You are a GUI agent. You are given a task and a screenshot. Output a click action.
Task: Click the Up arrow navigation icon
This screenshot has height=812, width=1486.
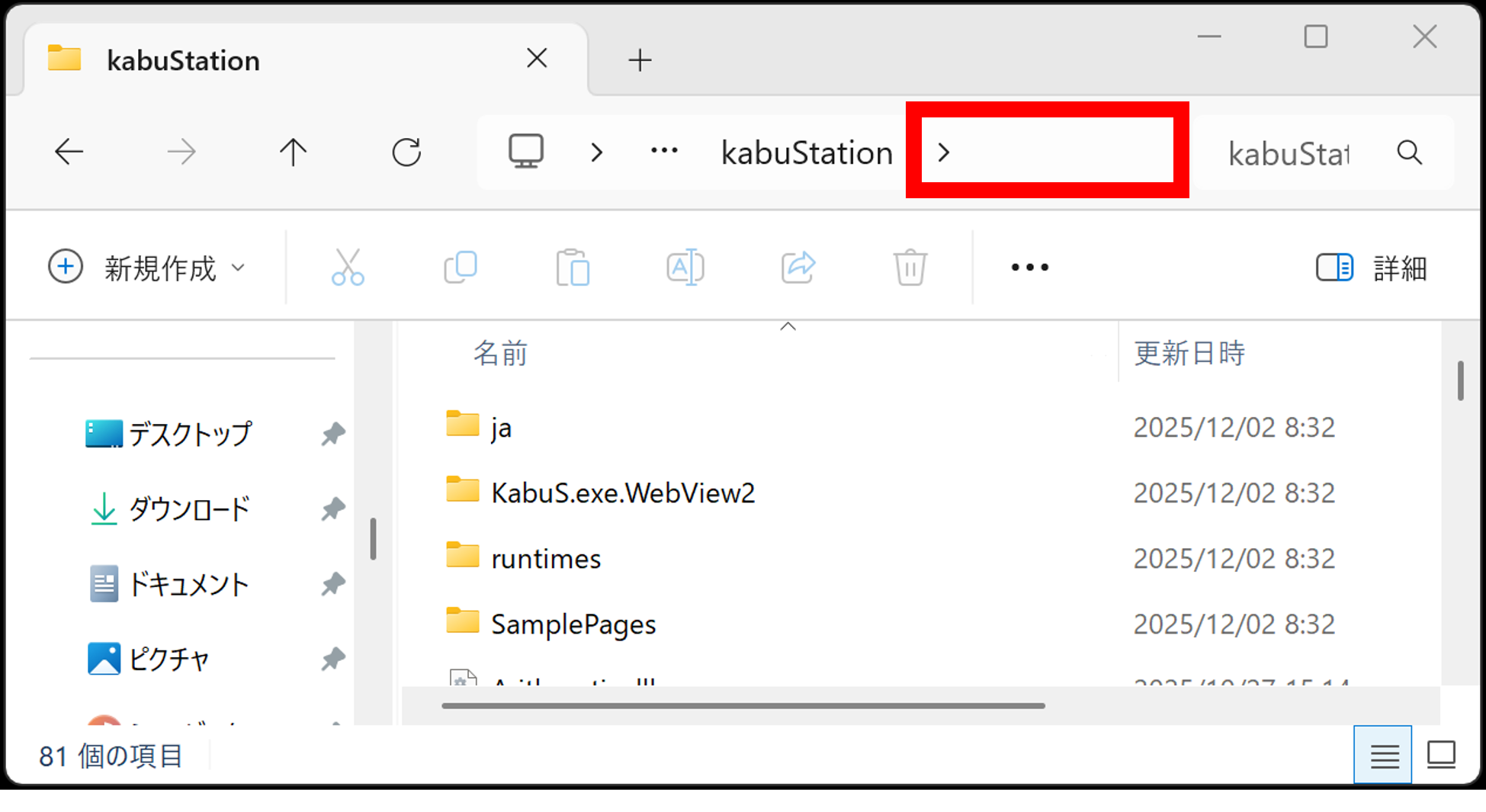pos(293,151)
